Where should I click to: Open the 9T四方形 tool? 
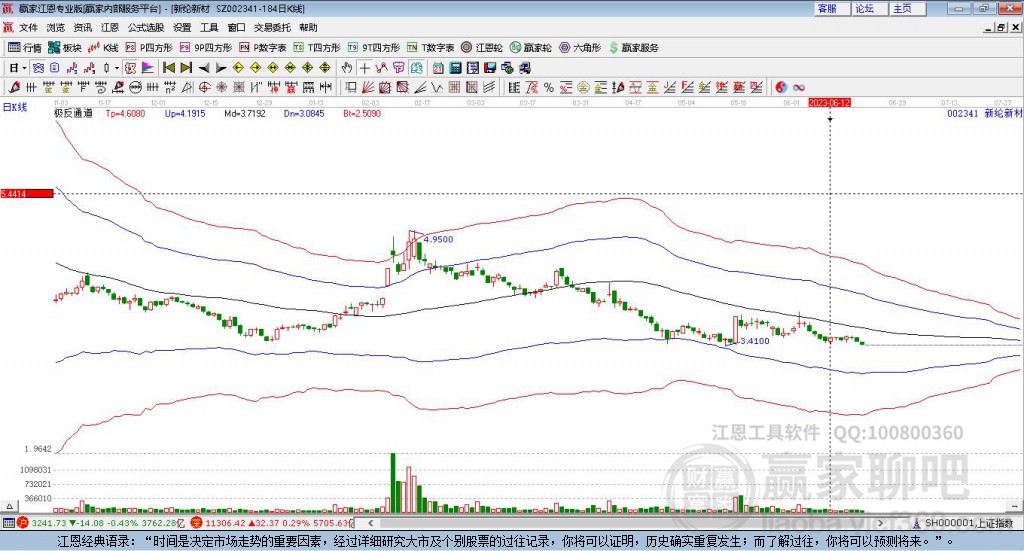(x=374, y=48)
